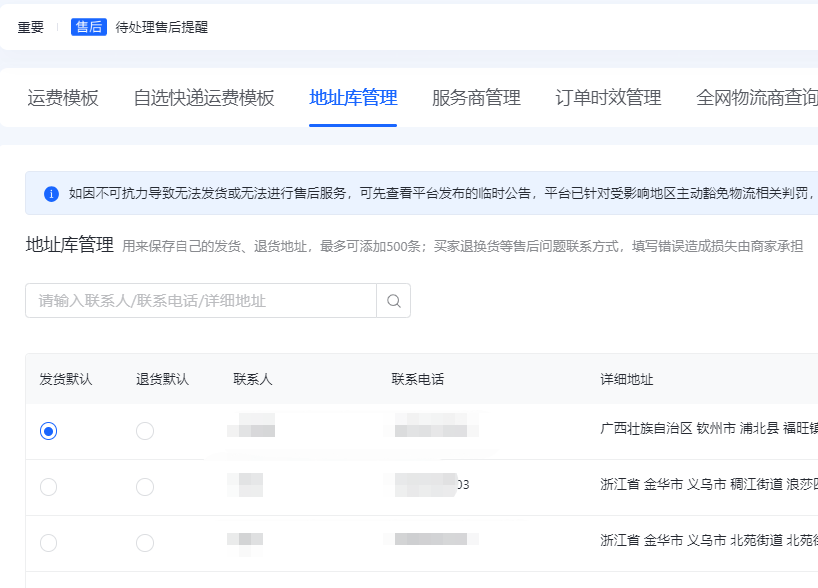This screenshot has height=588, width=818.
Task: Select the 地址库管理 tab
Action: [353, 98]
